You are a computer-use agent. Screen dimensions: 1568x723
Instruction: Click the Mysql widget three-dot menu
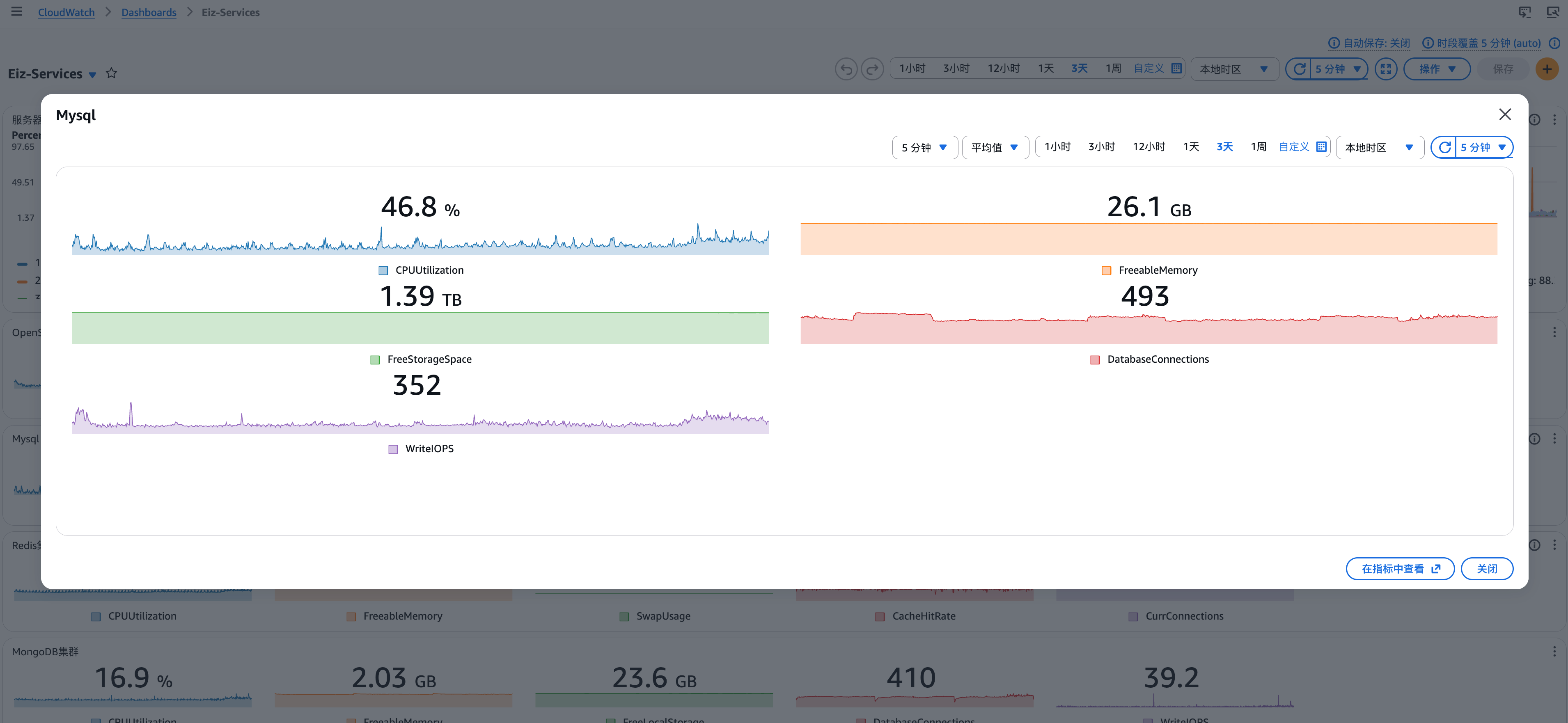pyautogui.click(x=1554, y=438)
